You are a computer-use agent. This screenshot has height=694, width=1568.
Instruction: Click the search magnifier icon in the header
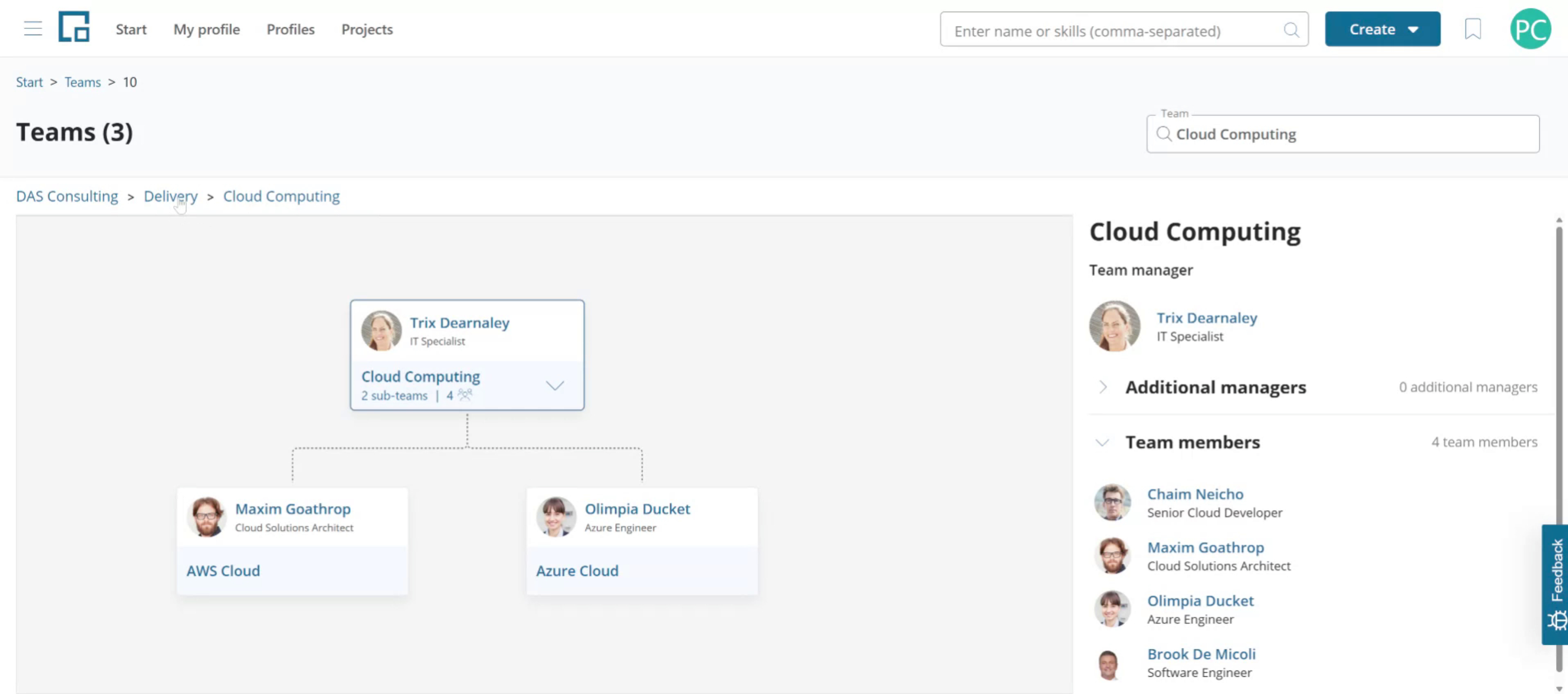coord(1291,30)
